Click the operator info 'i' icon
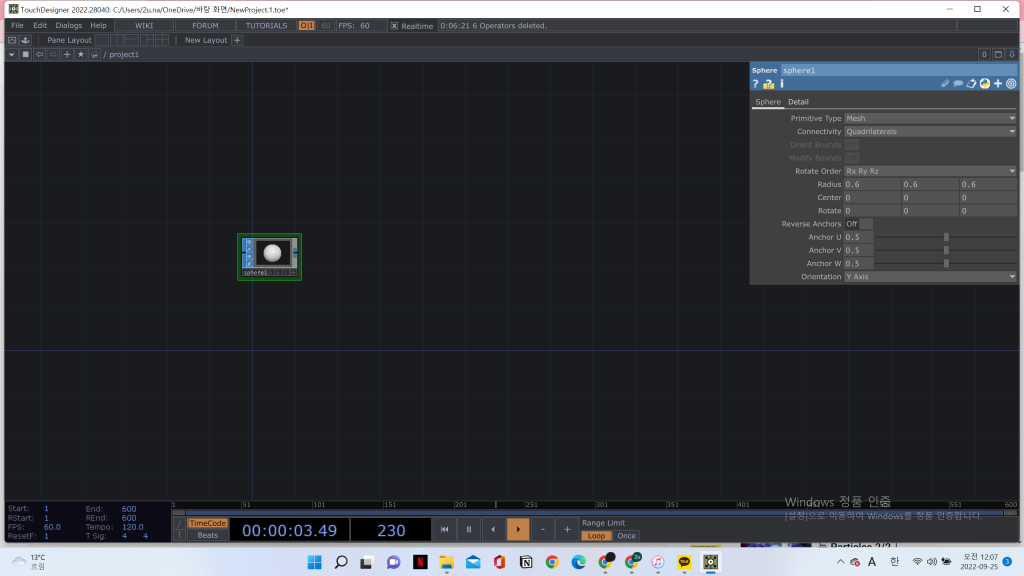Screen dimensions: 1024x576 pyautogui.click(x=781, y=84)
